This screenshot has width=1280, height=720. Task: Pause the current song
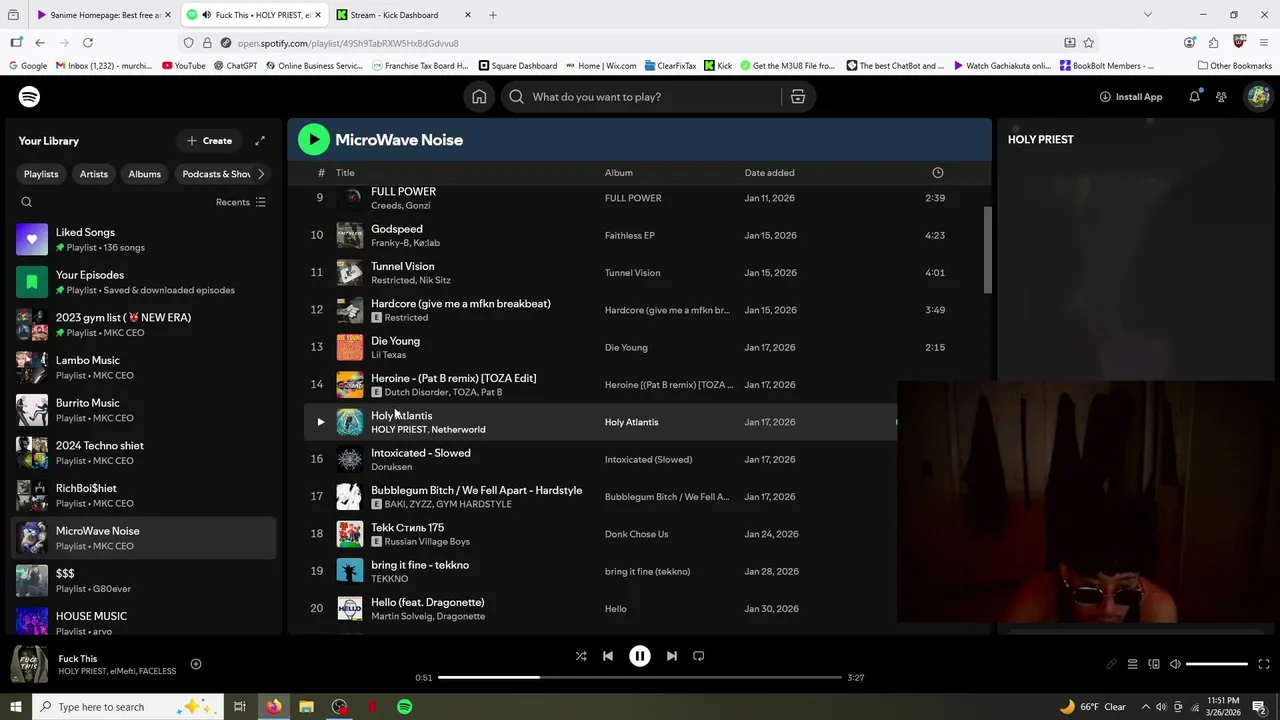(640, 656)
